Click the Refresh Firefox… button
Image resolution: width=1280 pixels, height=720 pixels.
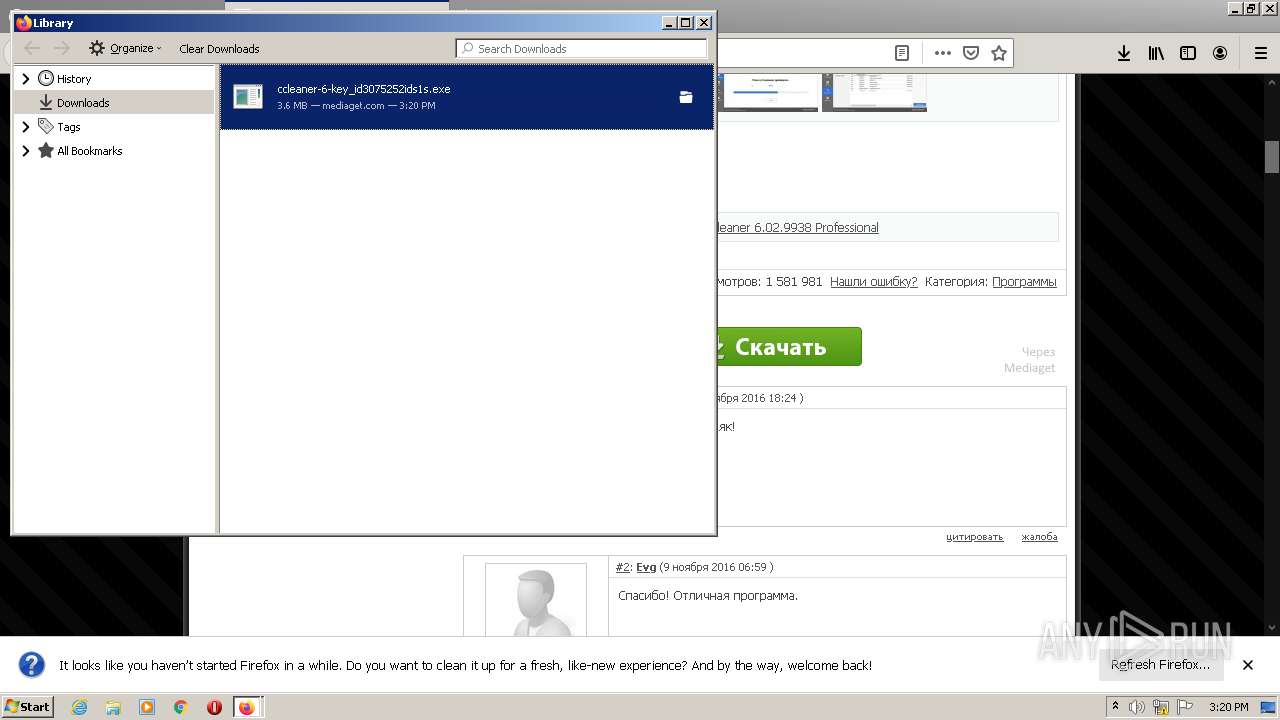(1160, 665)
